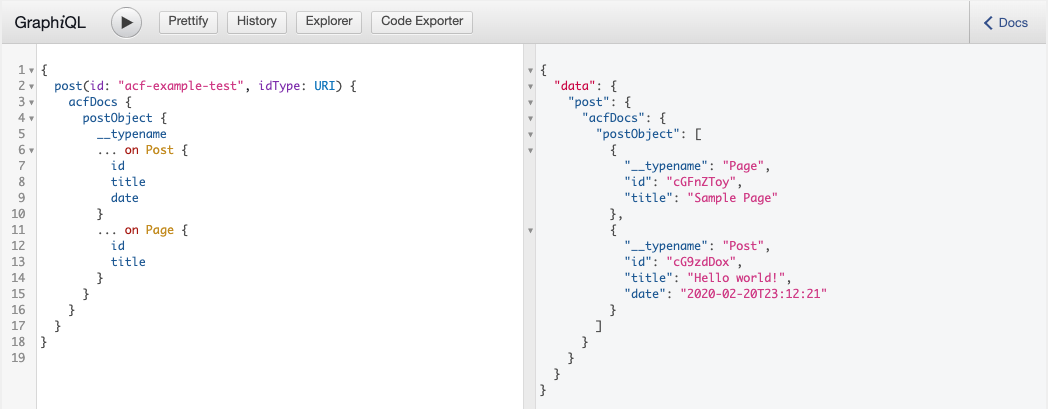
Task: Fold the "... on Post" fragment at line 6
Action: click(31, 150)
